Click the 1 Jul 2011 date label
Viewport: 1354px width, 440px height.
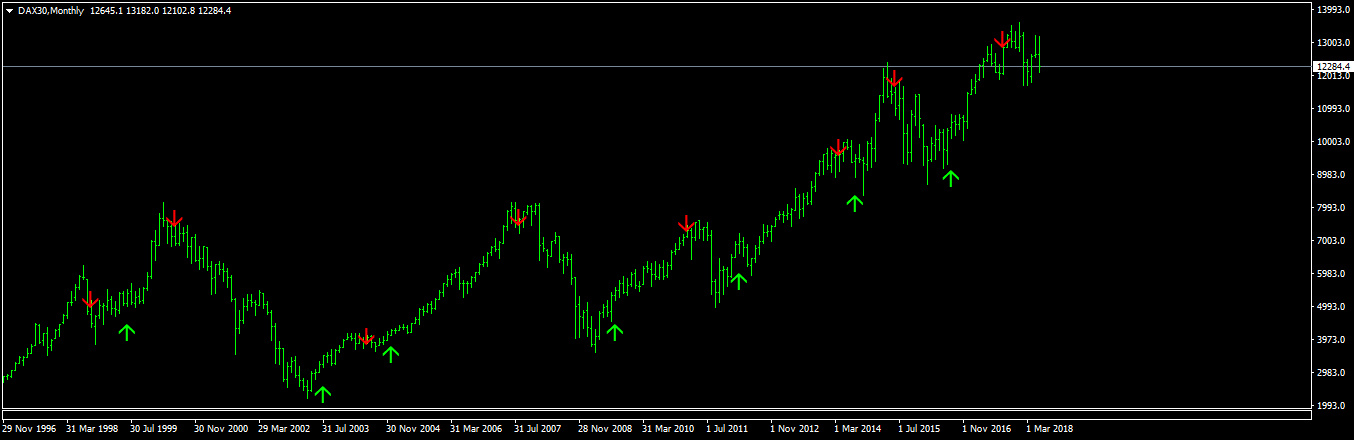(729, 428)
